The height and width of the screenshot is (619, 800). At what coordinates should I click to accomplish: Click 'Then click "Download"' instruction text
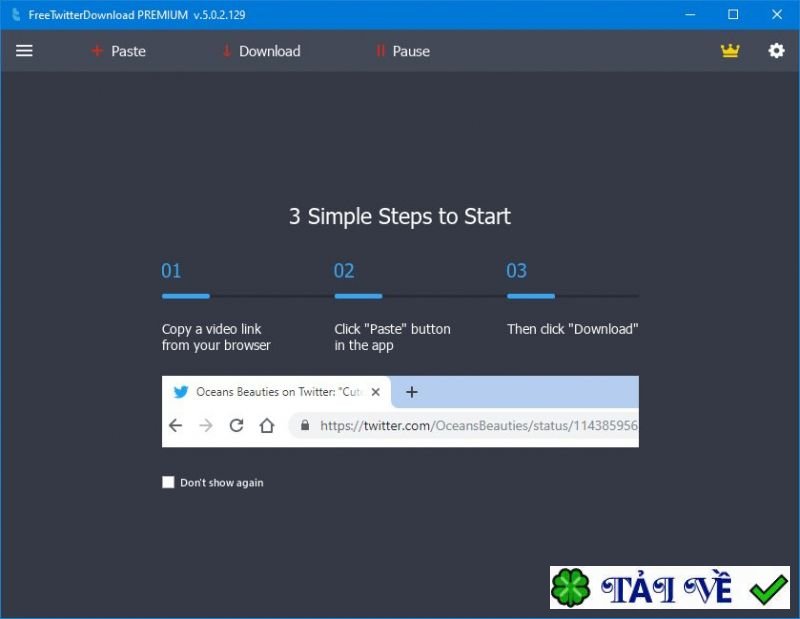point(572,329)
